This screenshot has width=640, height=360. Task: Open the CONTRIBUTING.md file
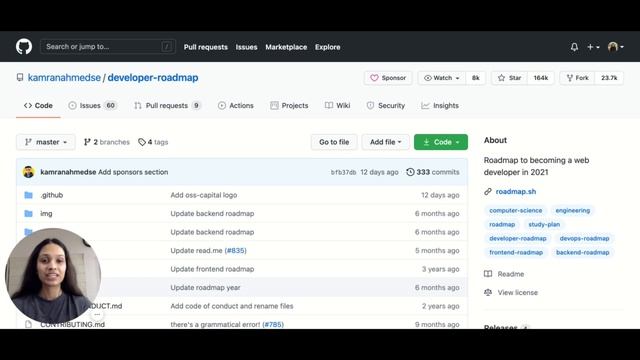tap(73, 324)
